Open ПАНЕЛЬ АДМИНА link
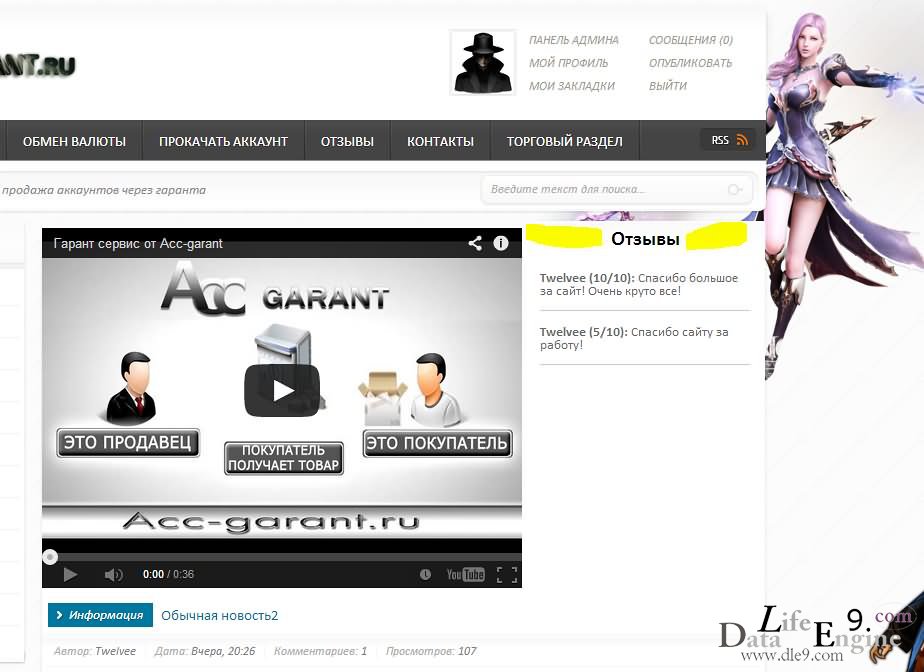The height and width of the screenshot is (672, 924). [x=574, y=40]
